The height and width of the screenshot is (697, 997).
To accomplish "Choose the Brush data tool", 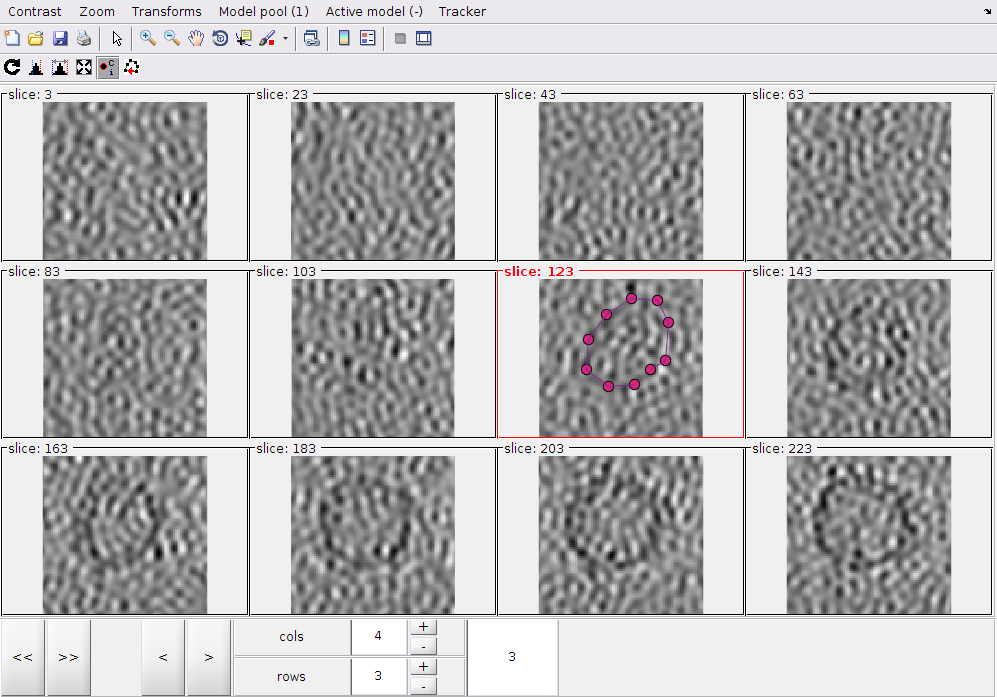I will coord(268,38).
